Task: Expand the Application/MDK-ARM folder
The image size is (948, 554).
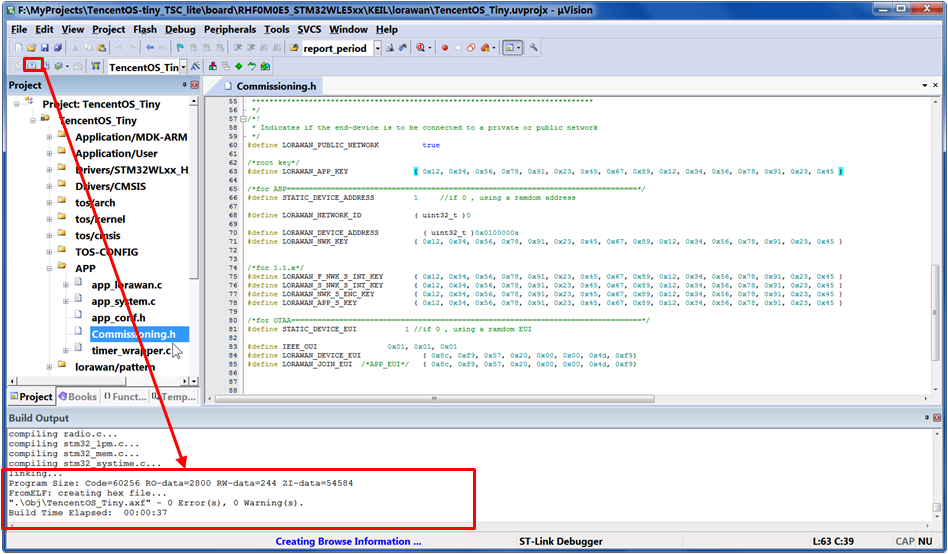Action: click(50, 137)
